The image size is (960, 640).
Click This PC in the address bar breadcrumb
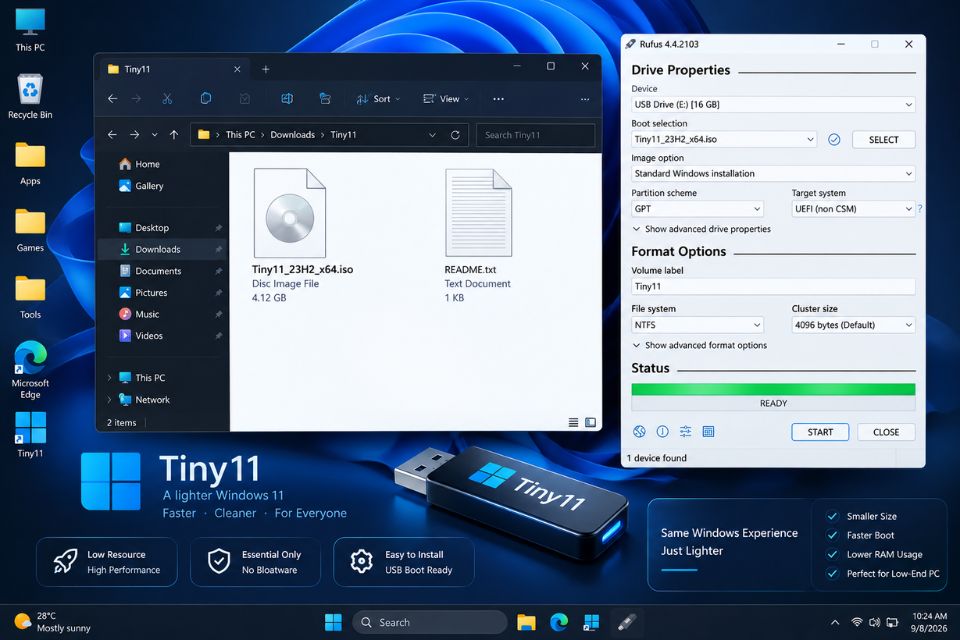(240, 135)
